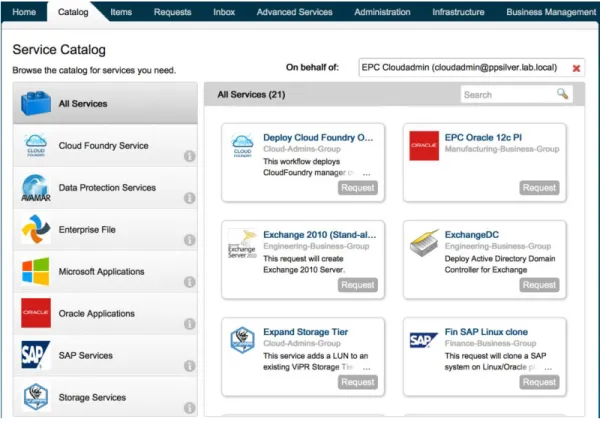Show info for Enterprise File
The height and width of the screenshot is (422, 600).
(189, 240)
